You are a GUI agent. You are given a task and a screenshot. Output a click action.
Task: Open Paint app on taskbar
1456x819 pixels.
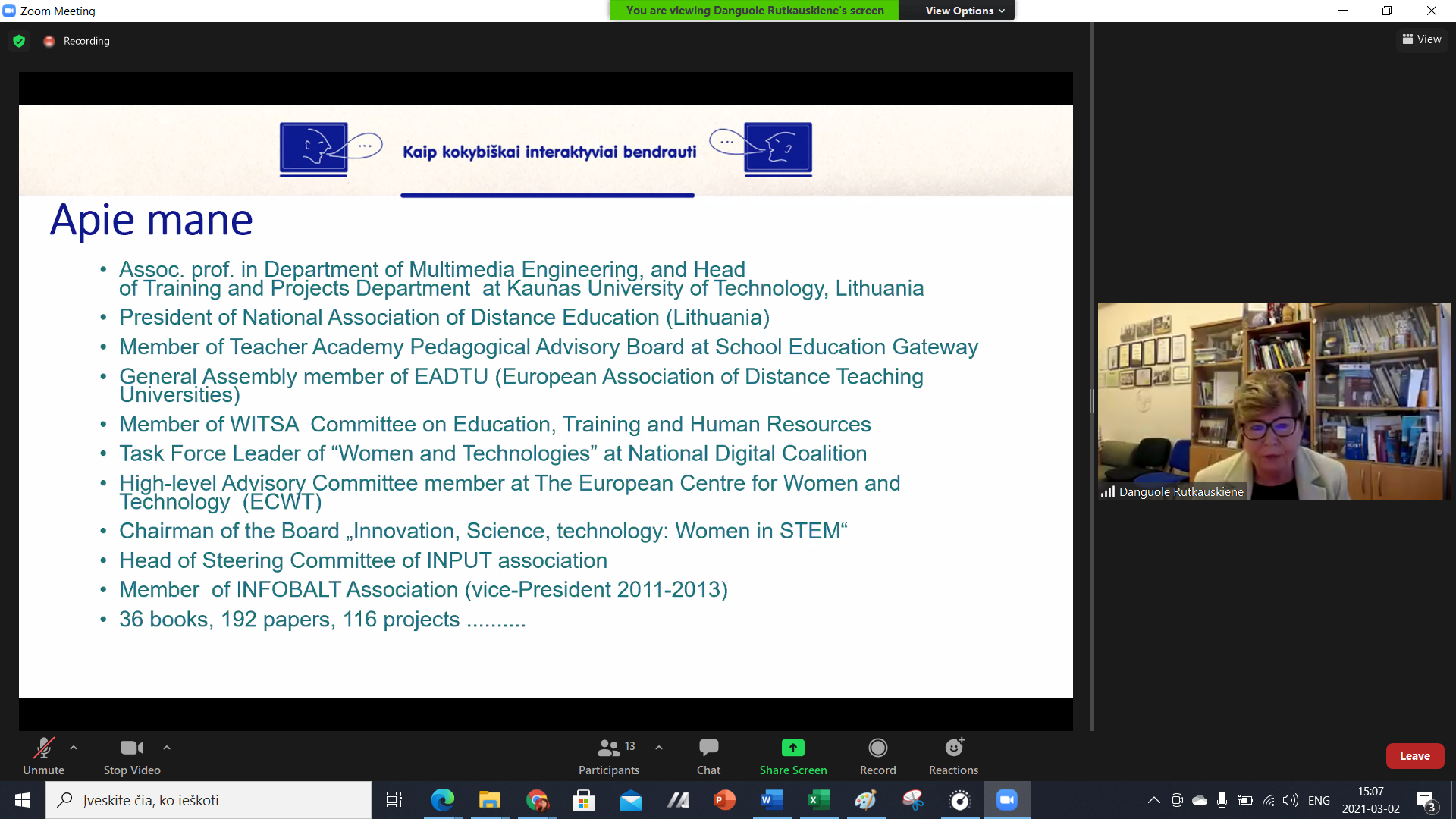865,800
